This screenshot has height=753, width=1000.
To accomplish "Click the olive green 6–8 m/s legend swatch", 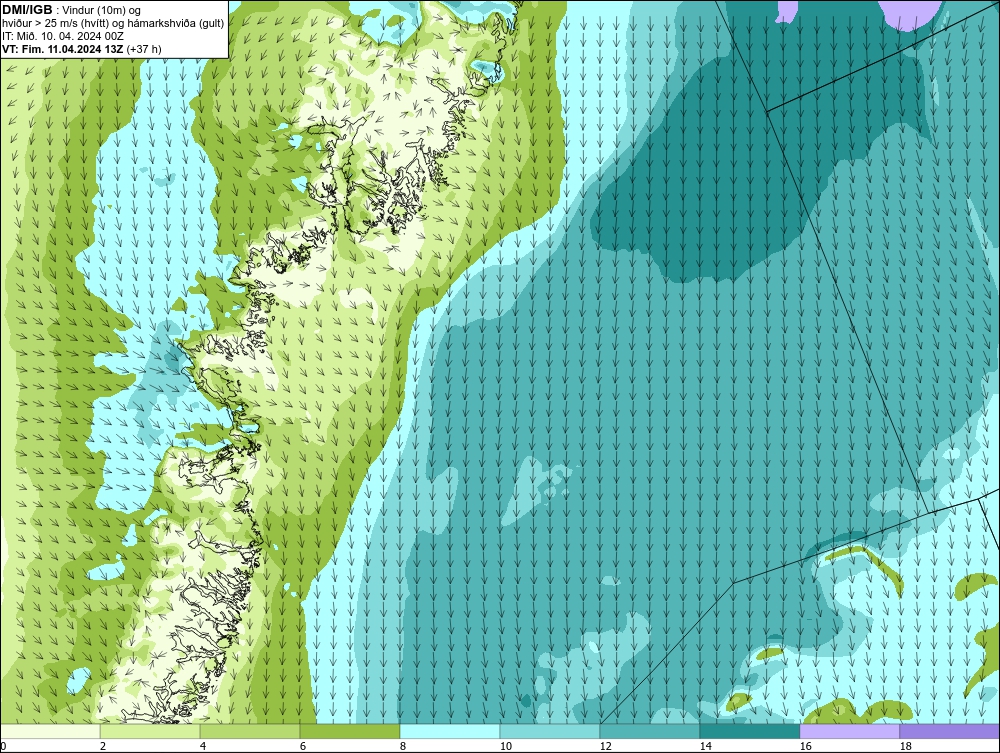I will point(349,731).
